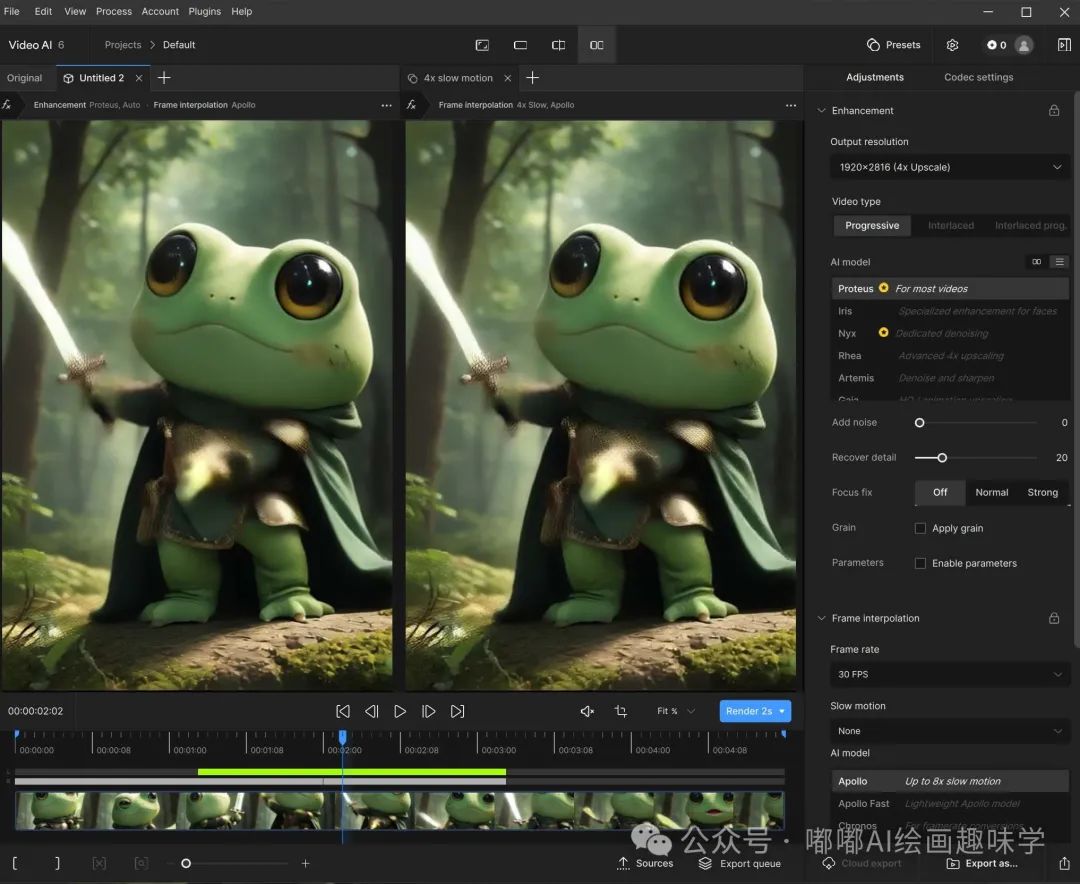
Task: Open Render 2s dropdown arrow
Action: [782, 711]
